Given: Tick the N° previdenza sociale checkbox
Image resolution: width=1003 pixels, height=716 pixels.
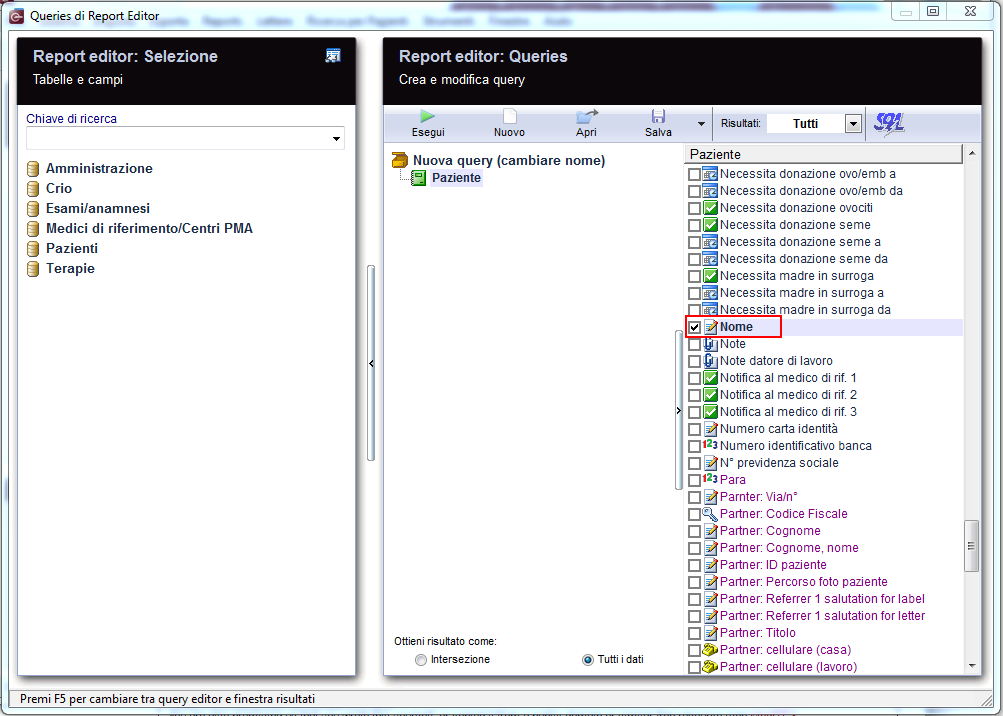Looking at the screenshot, I should 694,463.
